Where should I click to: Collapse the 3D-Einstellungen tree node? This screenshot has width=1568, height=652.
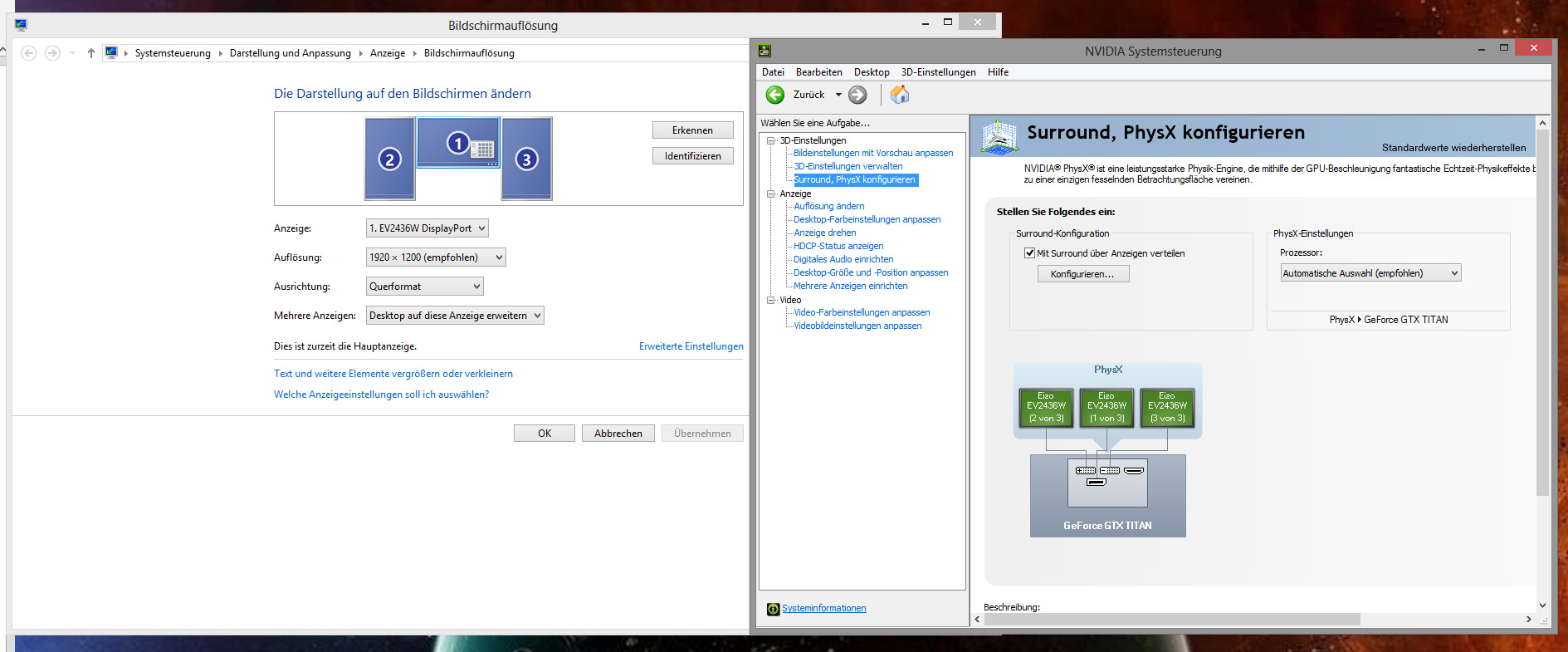[x=771, y=140]
